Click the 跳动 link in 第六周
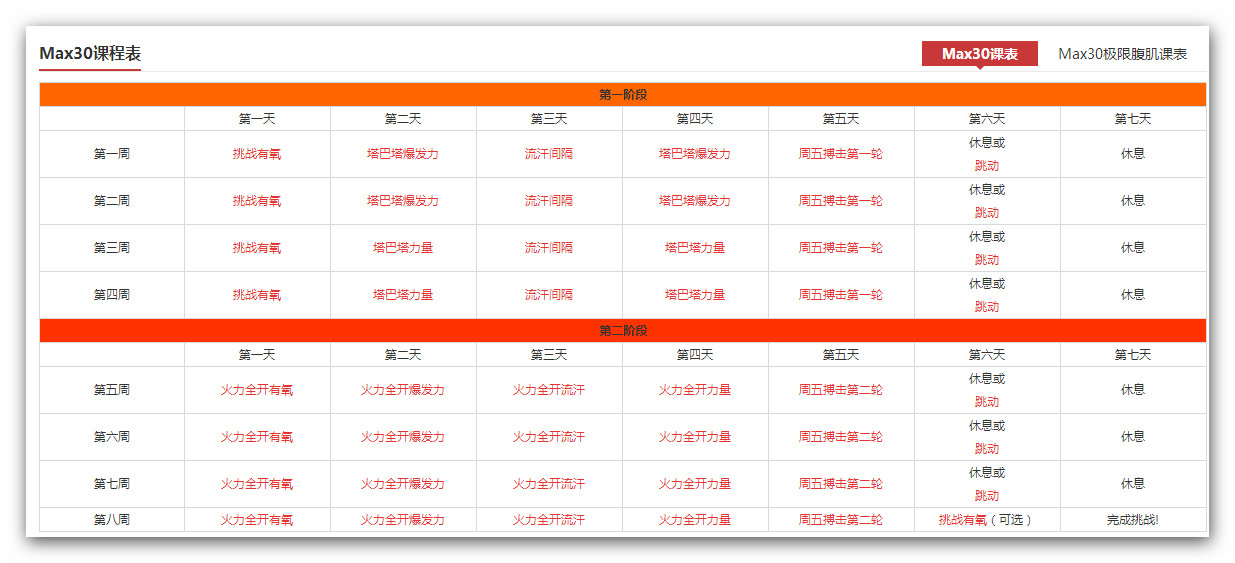1235x563 pixels. 987,449
